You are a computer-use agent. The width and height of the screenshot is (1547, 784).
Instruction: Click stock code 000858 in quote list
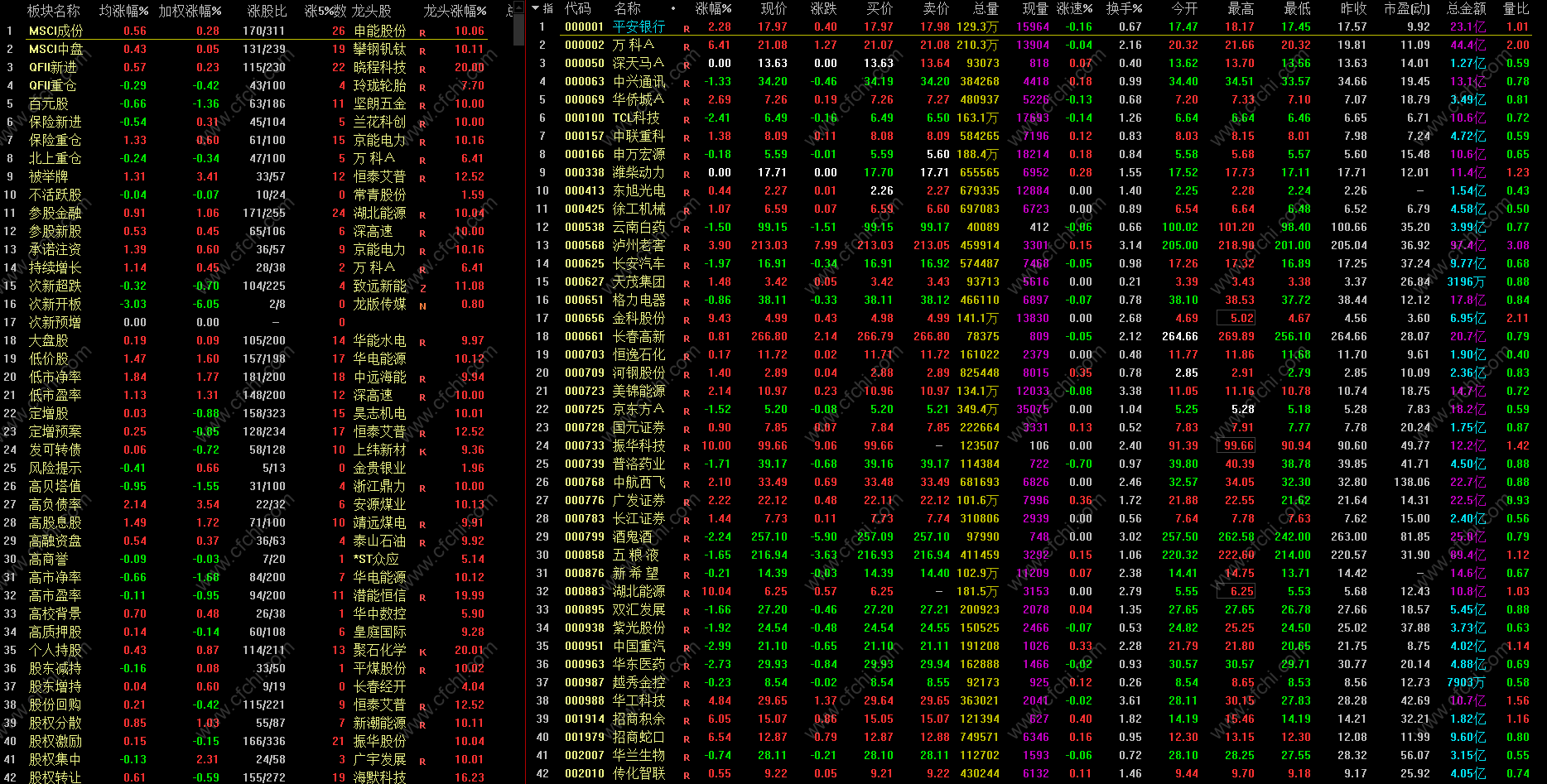coord(585,555)
